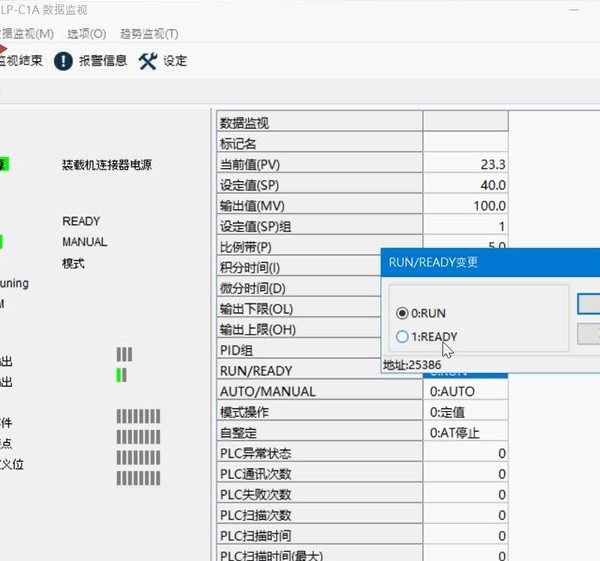Select the 1:READY radio button
Image resolution: width=600 pixels, height=561 pixels.
pos(403,337)
